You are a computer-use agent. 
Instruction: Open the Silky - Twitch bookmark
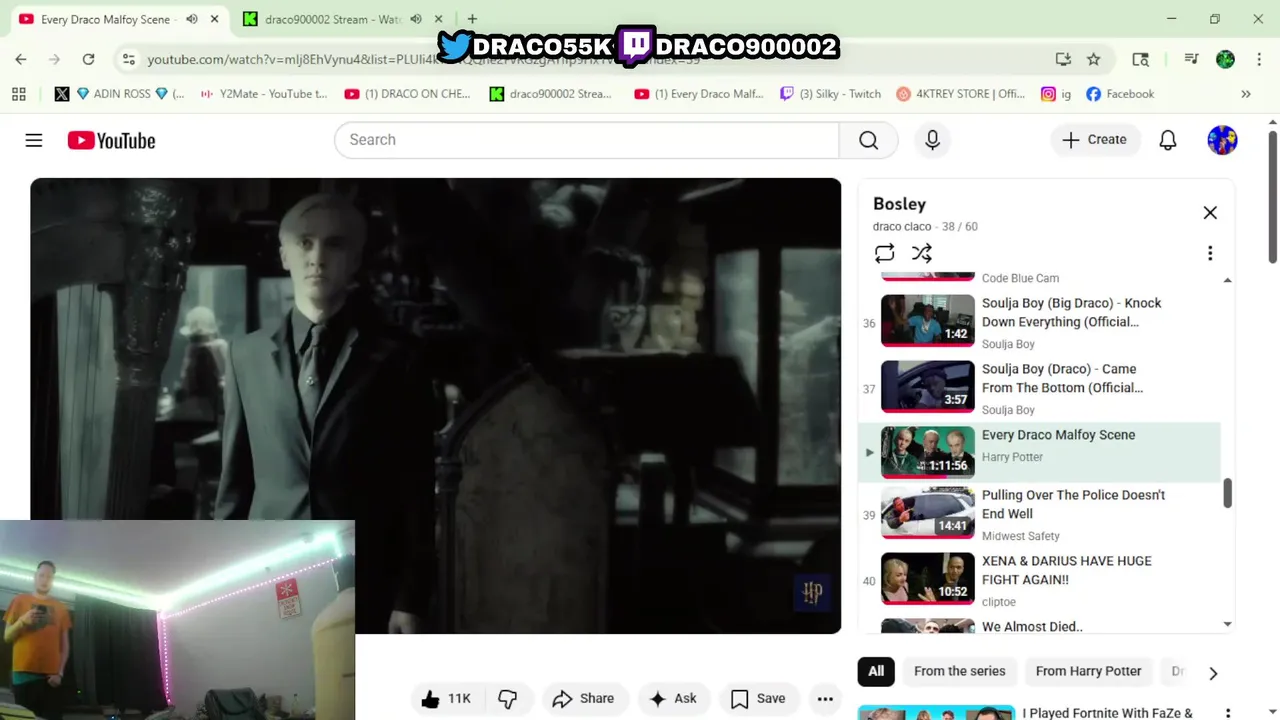[x=830, y=94]
